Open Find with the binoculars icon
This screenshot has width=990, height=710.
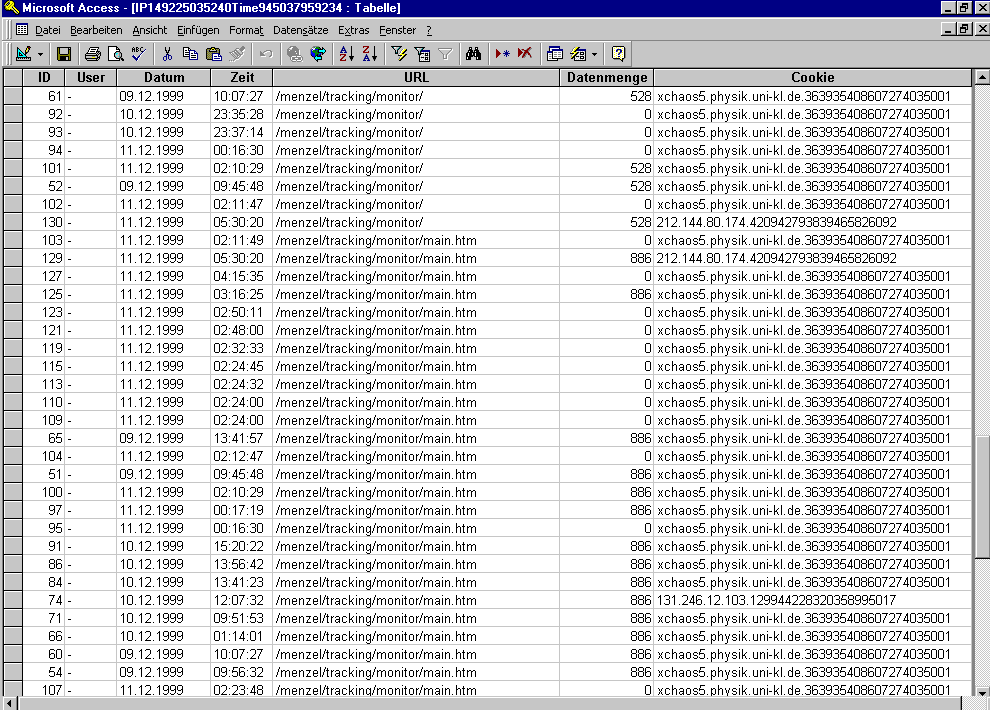coord(474,54)
